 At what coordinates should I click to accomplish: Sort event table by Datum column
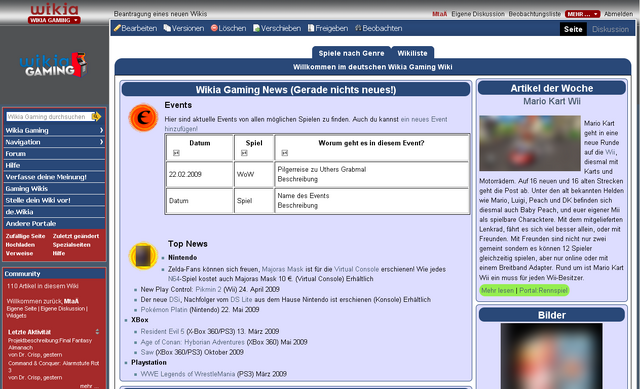point(176,153)
